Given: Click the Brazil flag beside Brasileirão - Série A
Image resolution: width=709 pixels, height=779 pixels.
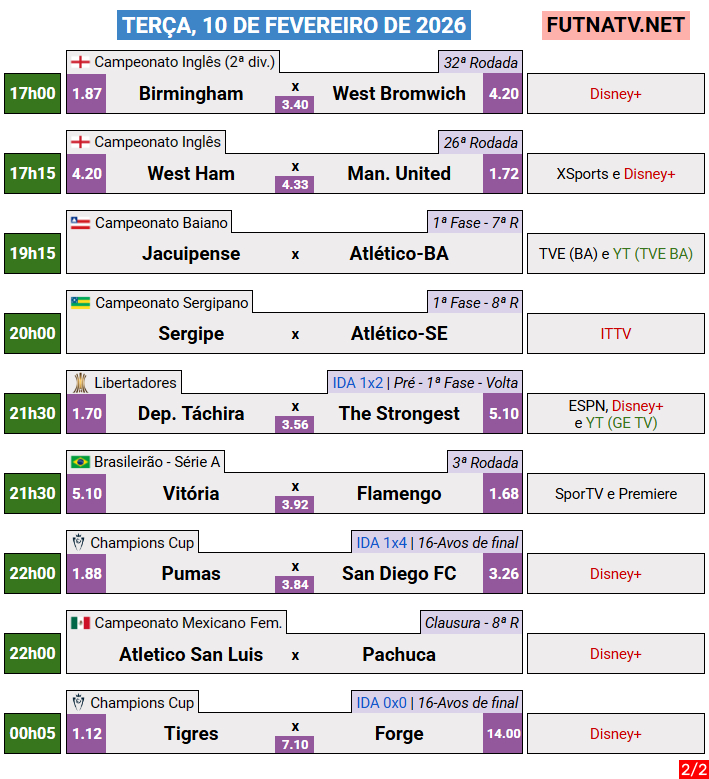Looking at the screenshot, I should pos(80,462).
